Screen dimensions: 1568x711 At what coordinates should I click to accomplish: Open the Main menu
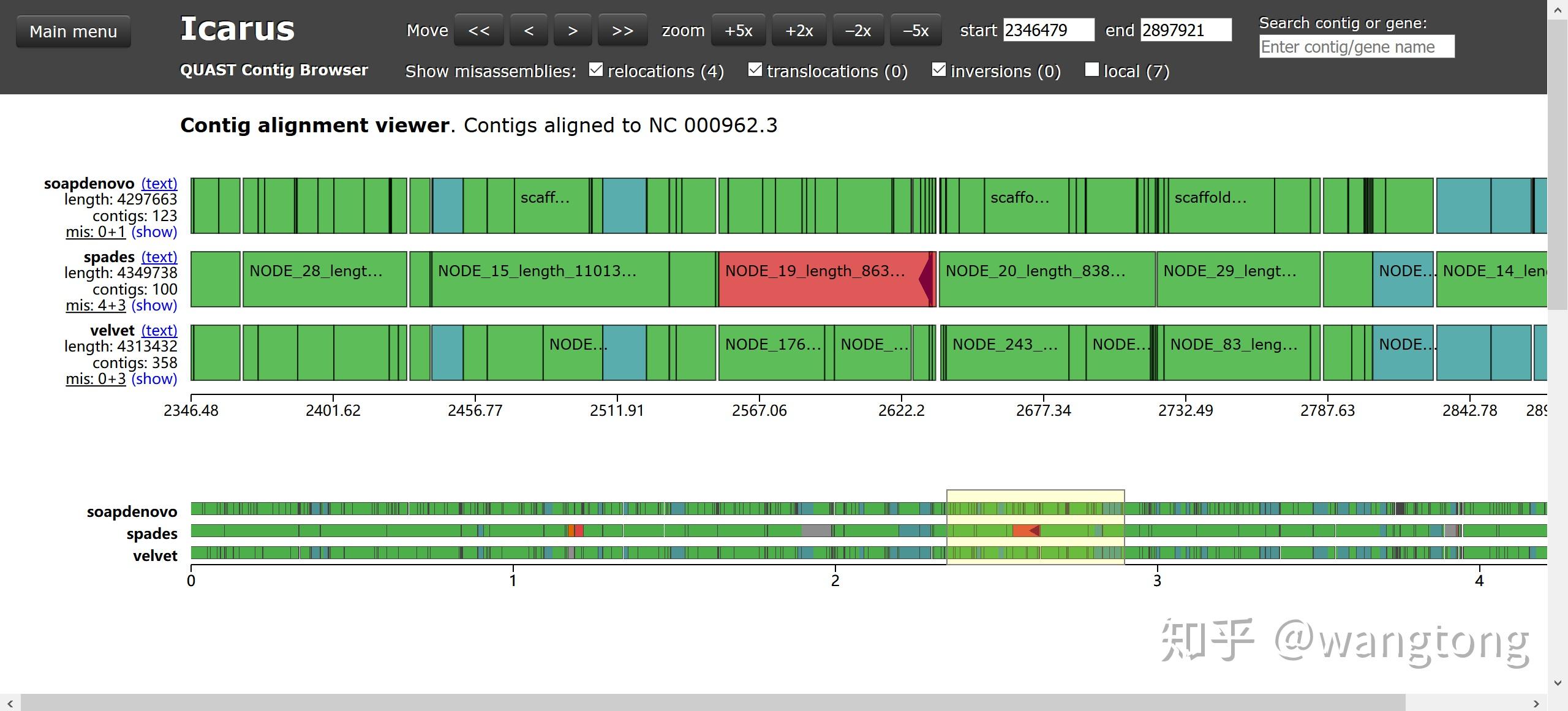pos(73,32)
